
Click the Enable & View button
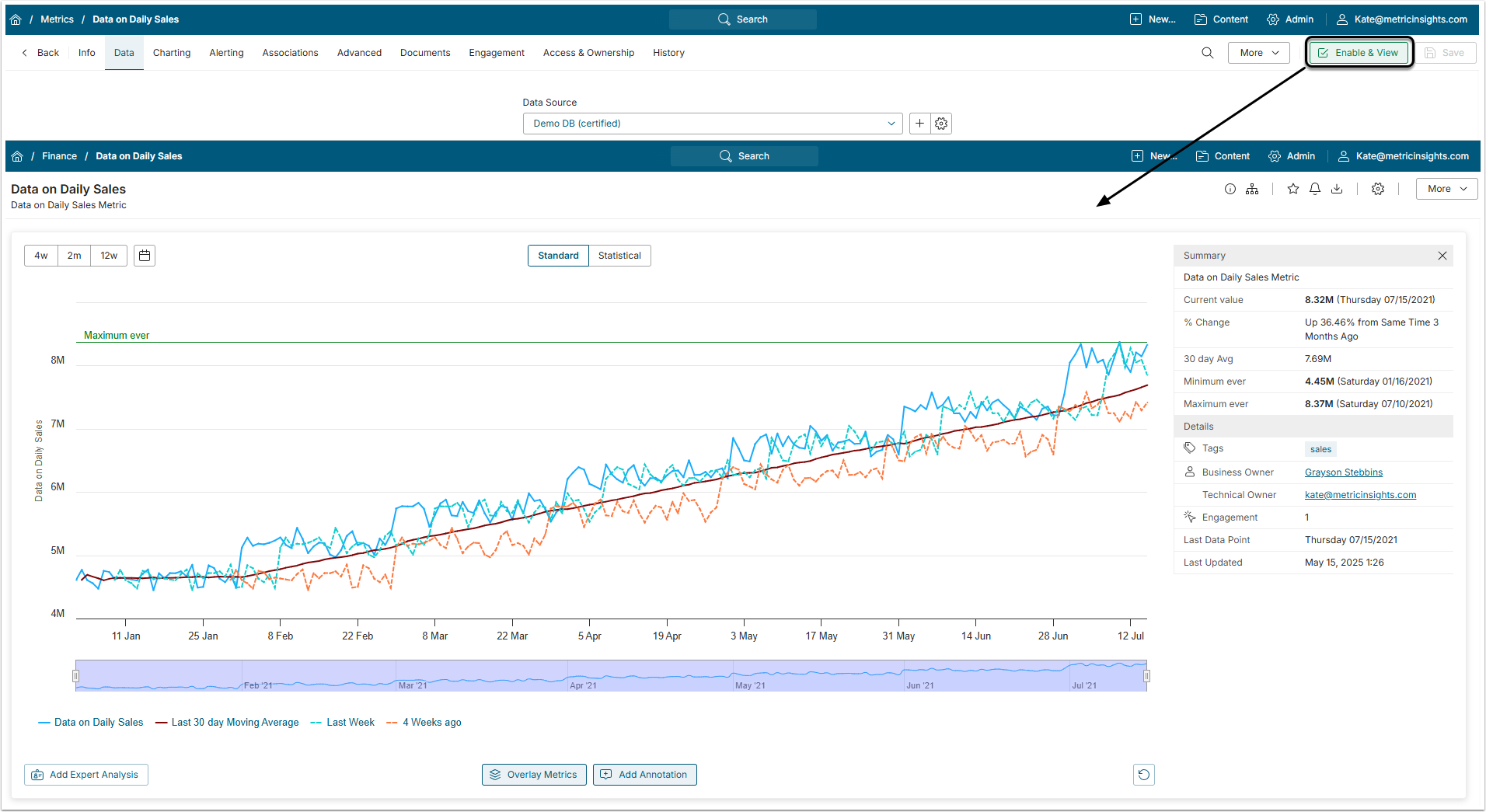pos(1359,53)
